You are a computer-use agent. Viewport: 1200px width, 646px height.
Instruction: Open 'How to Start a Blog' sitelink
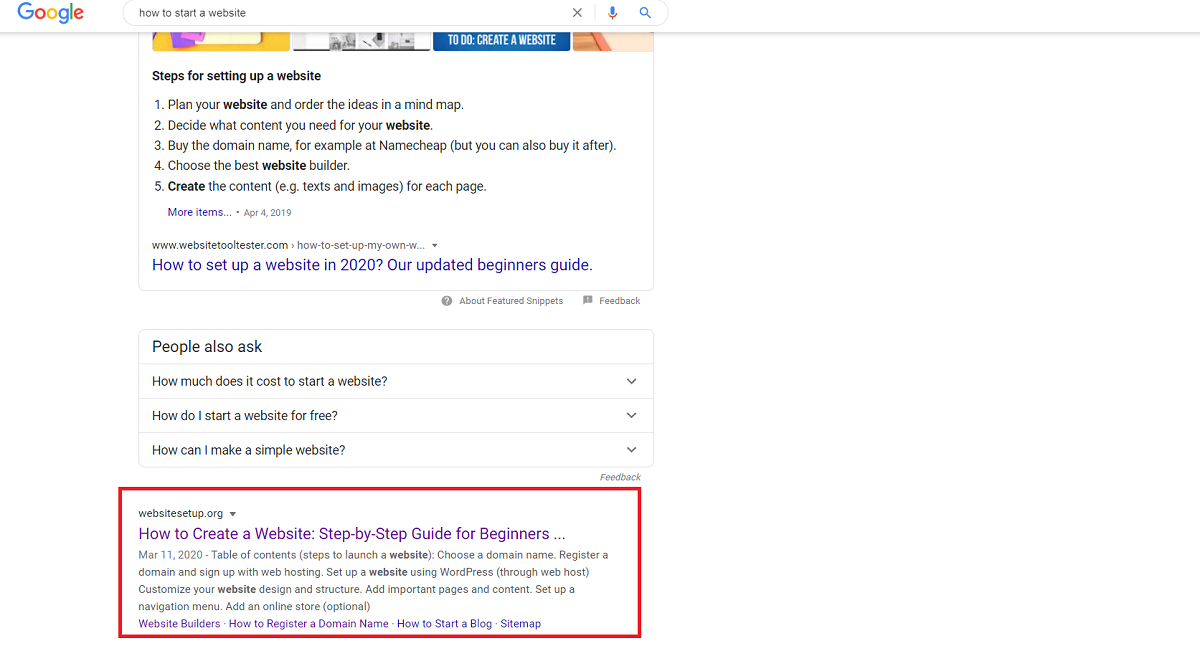pyautogui.click(x=444, y=623)
